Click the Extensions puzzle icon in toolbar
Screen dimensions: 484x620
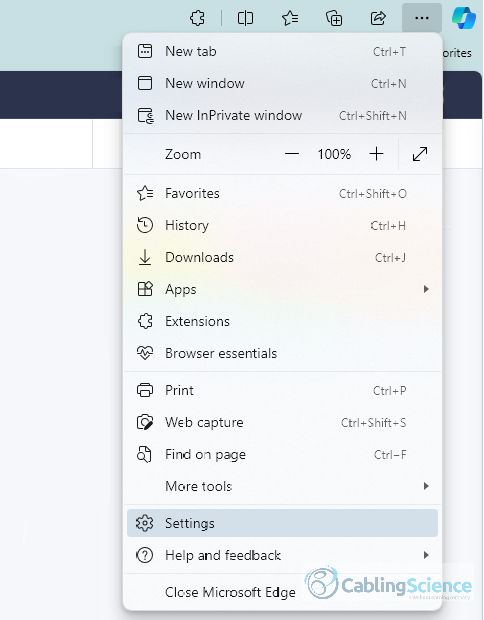[197, 18]
